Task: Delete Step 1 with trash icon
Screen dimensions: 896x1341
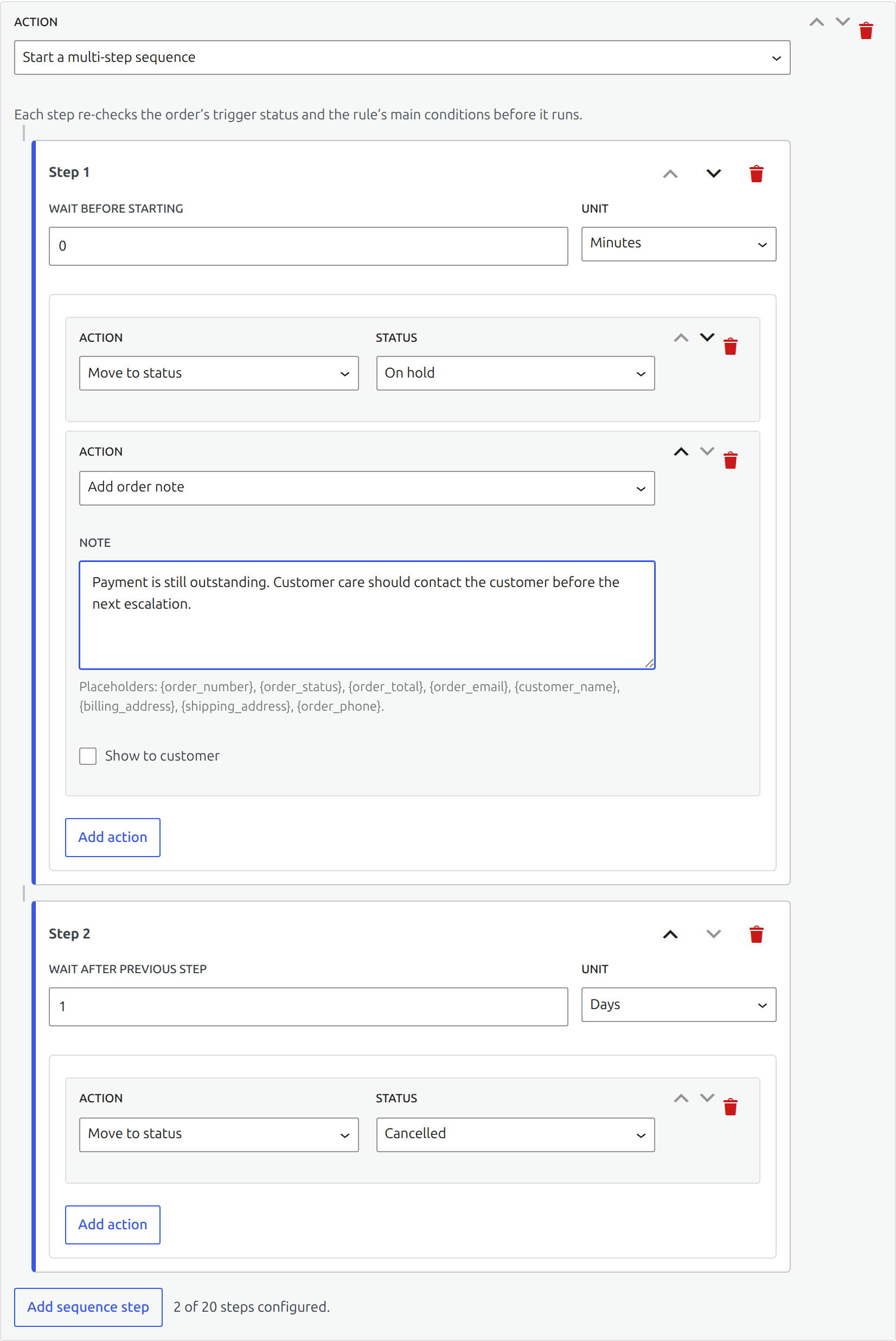Action: [x=757, y=174]
